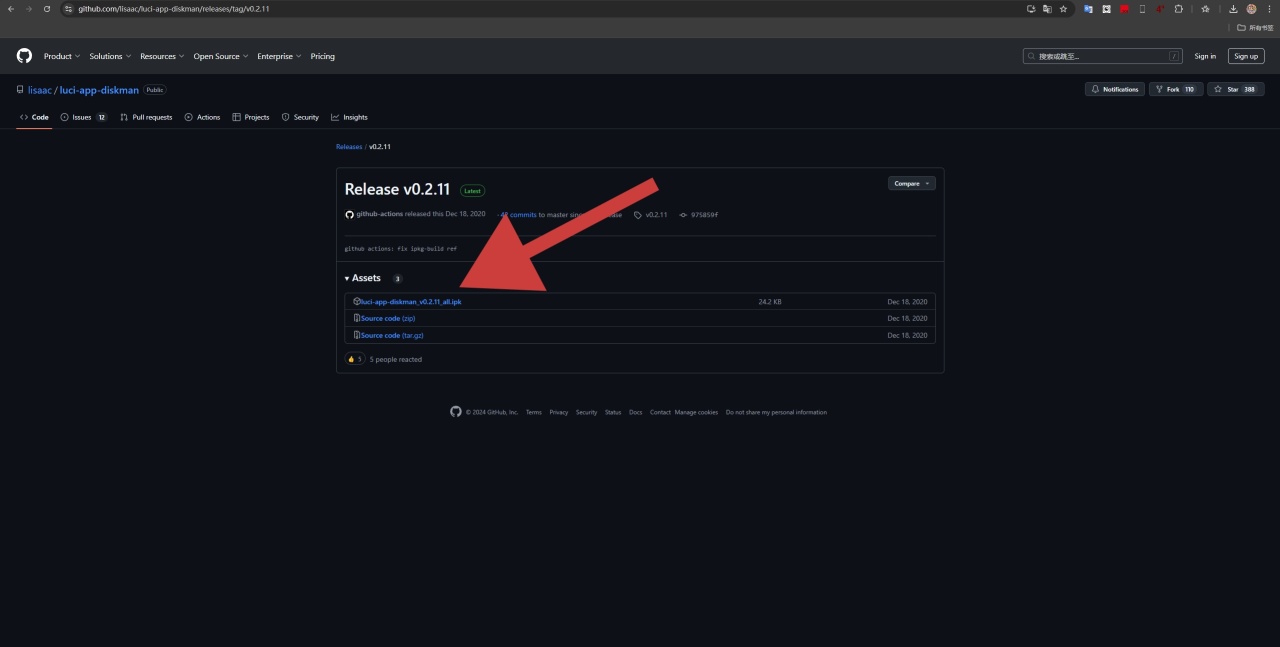Open the Pricing page

[322, 56]
